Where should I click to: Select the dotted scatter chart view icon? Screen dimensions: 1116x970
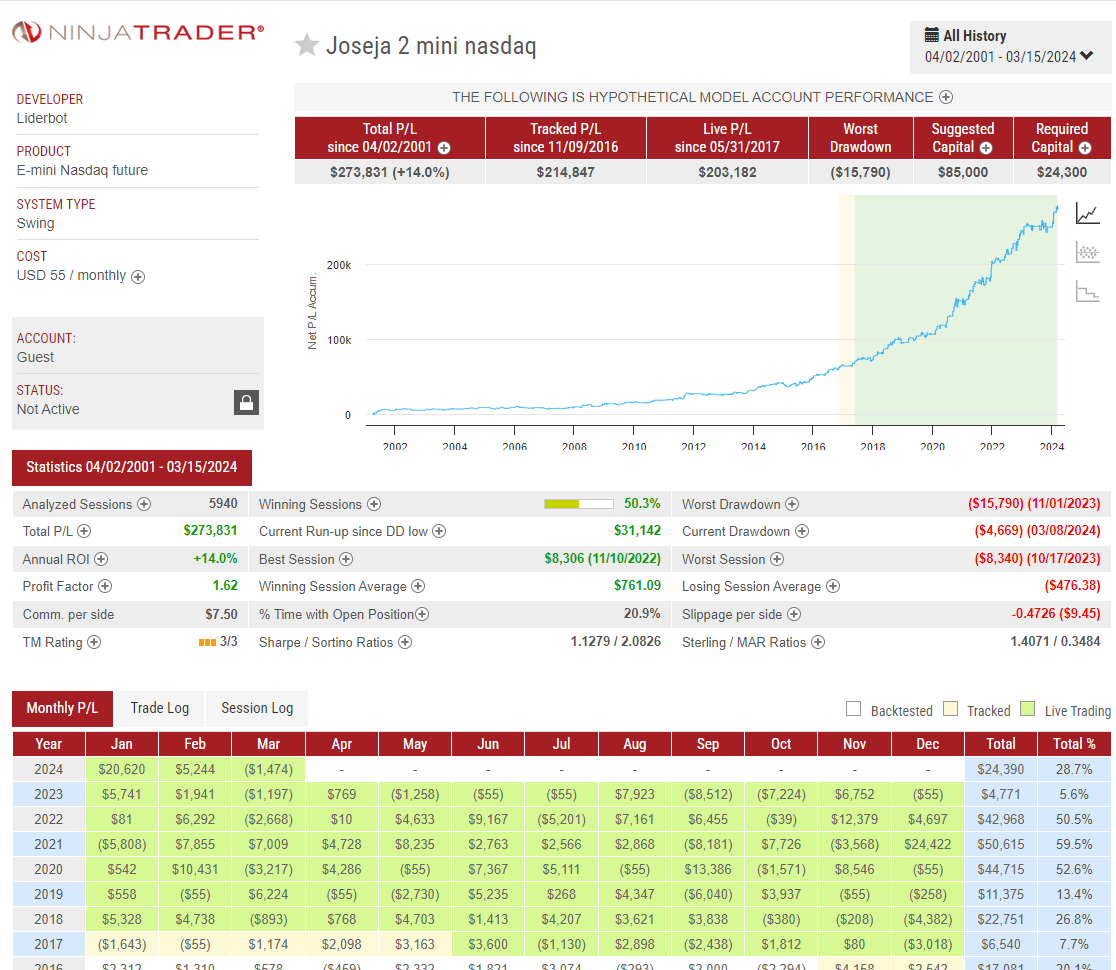[1088, 253]
